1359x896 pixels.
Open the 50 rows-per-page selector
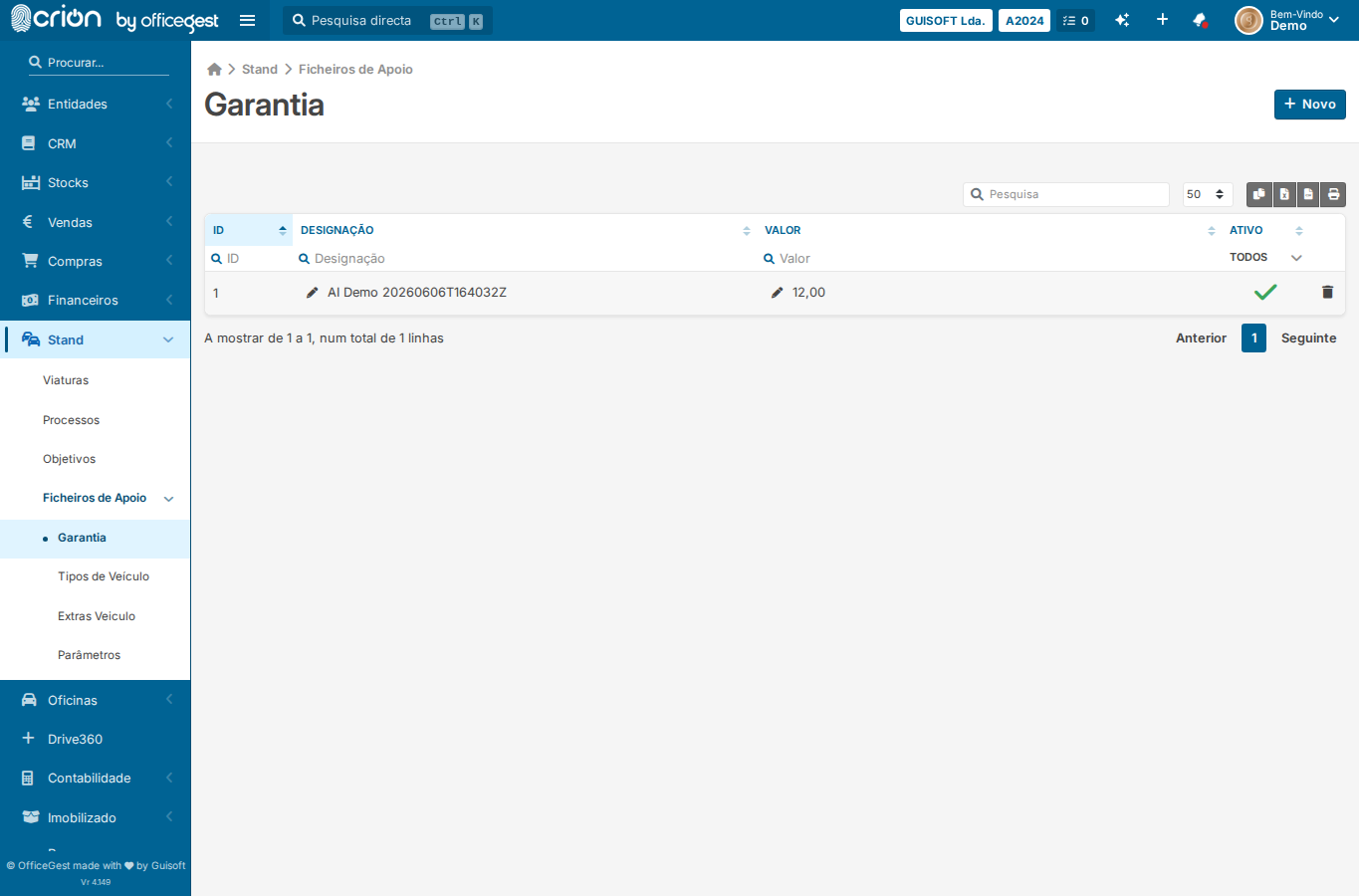[1208, 194]
